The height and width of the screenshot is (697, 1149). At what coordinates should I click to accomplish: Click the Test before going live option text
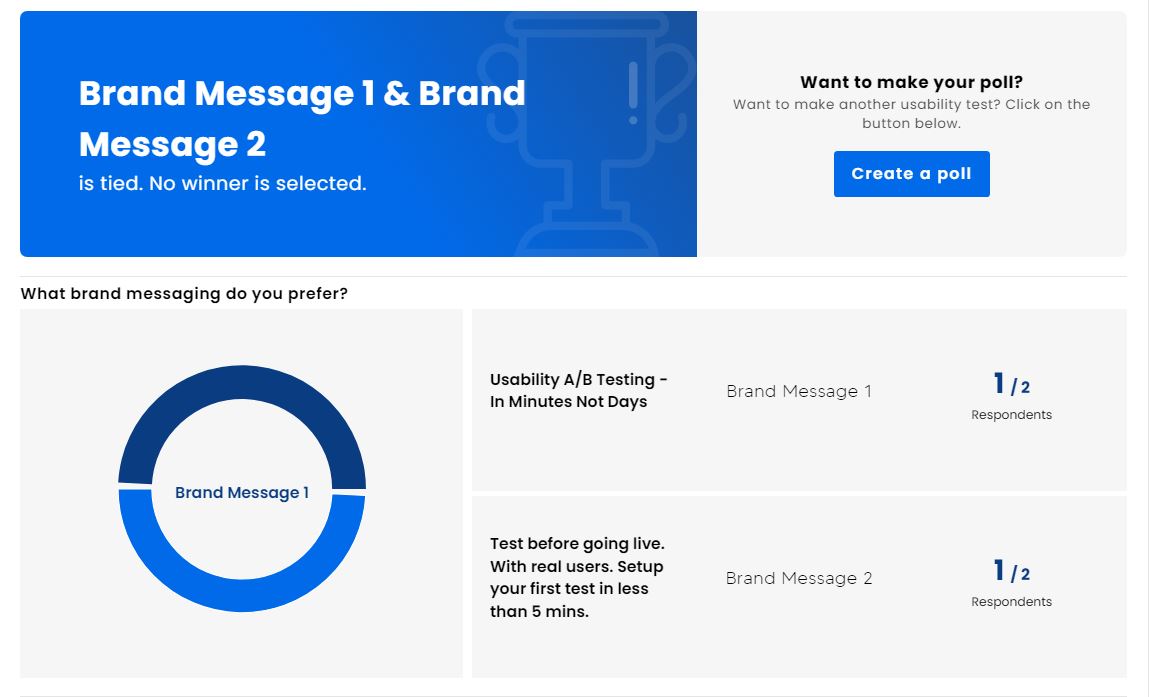point(578,578)
